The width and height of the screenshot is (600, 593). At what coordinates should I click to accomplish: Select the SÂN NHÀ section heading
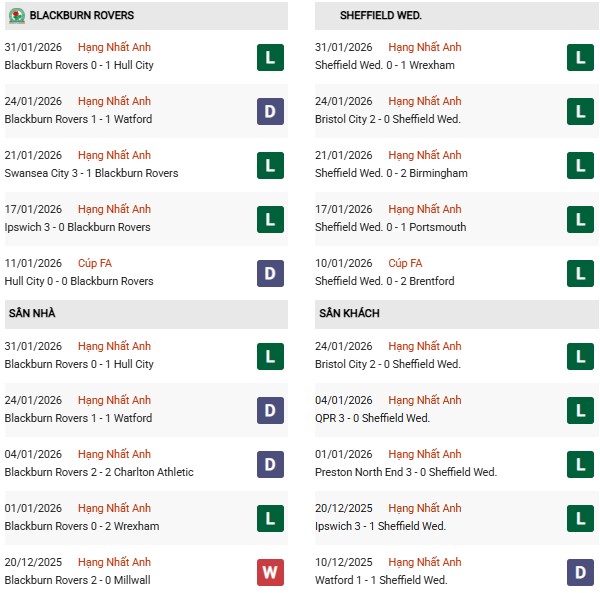coord(32,314)
